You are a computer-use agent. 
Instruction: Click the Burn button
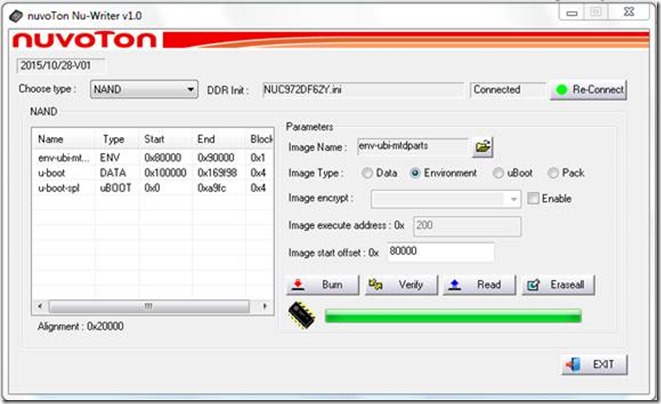tap(322, 285)
